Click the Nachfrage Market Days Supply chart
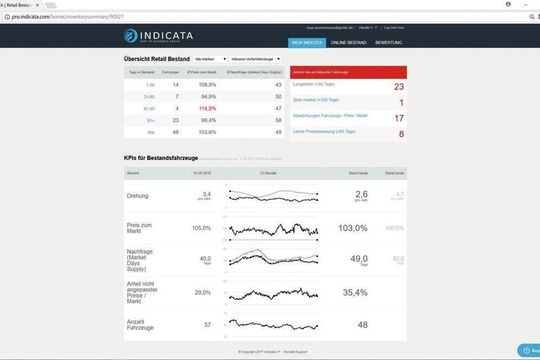This screenshot has width=540, height=360. (x=273, y=260)
